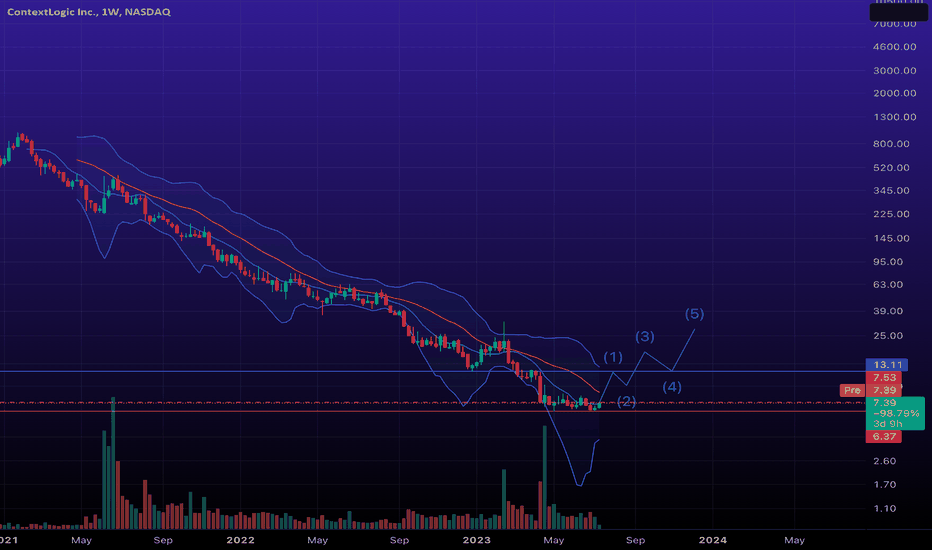Viewport: 932px width, 550px height.
Task: Click the 1300.00 price axis value
Action: coord(895,117)
